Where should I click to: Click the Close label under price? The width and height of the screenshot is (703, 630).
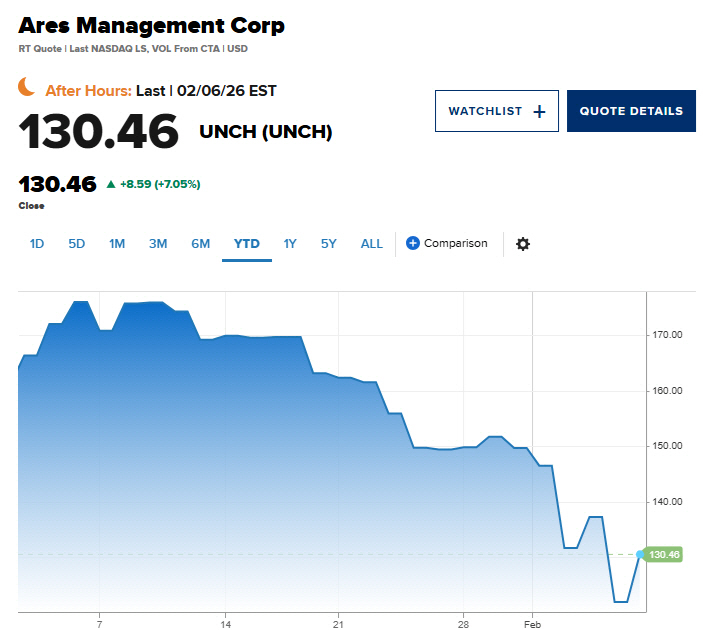tap(31, 206)
